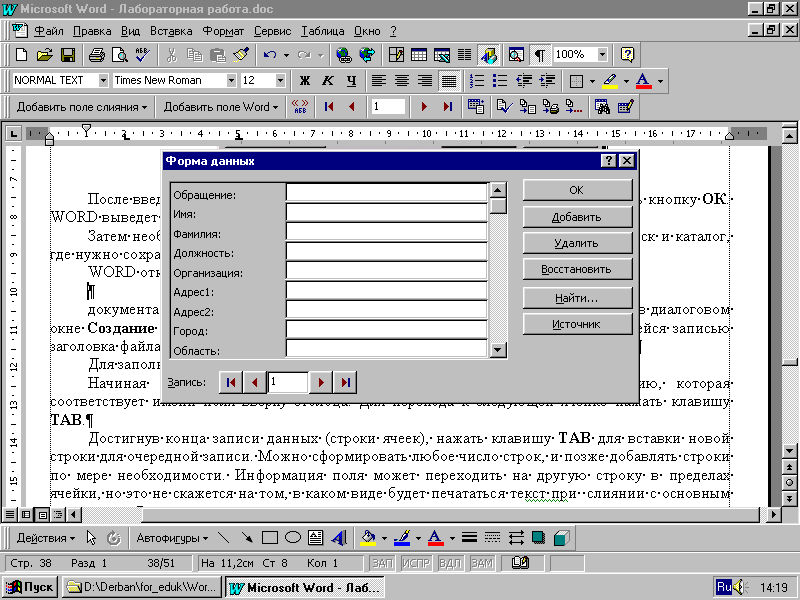Screen dimensions: 800x600
Task: Apply red font color on formatting toolbar
Action: pyautogui.click(x=644, y=81)
